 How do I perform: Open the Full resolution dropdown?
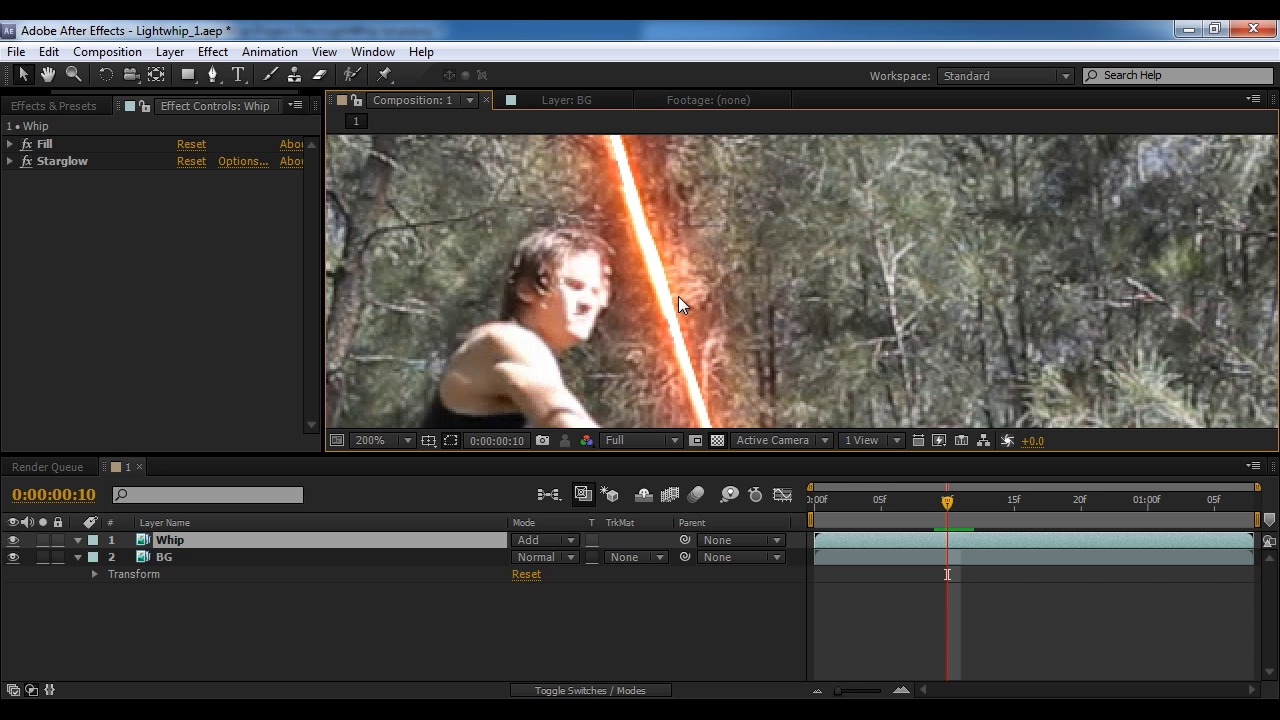[641, 440]
